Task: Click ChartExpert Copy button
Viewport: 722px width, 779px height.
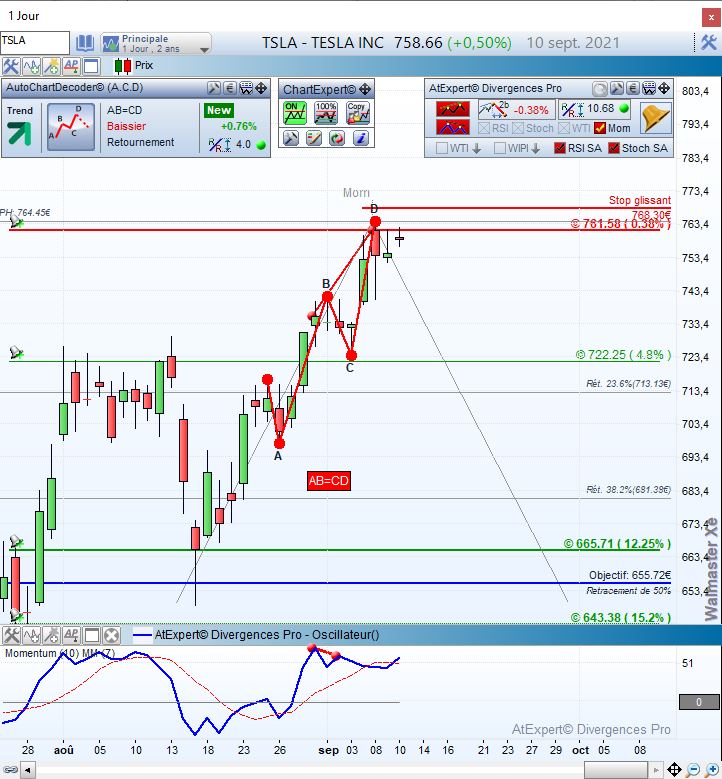Action: (x=358, y=113)
